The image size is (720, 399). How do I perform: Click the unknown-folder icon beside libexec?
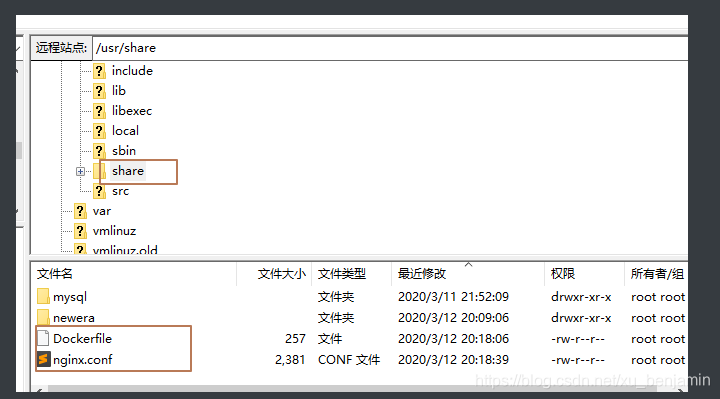point(99,111)
